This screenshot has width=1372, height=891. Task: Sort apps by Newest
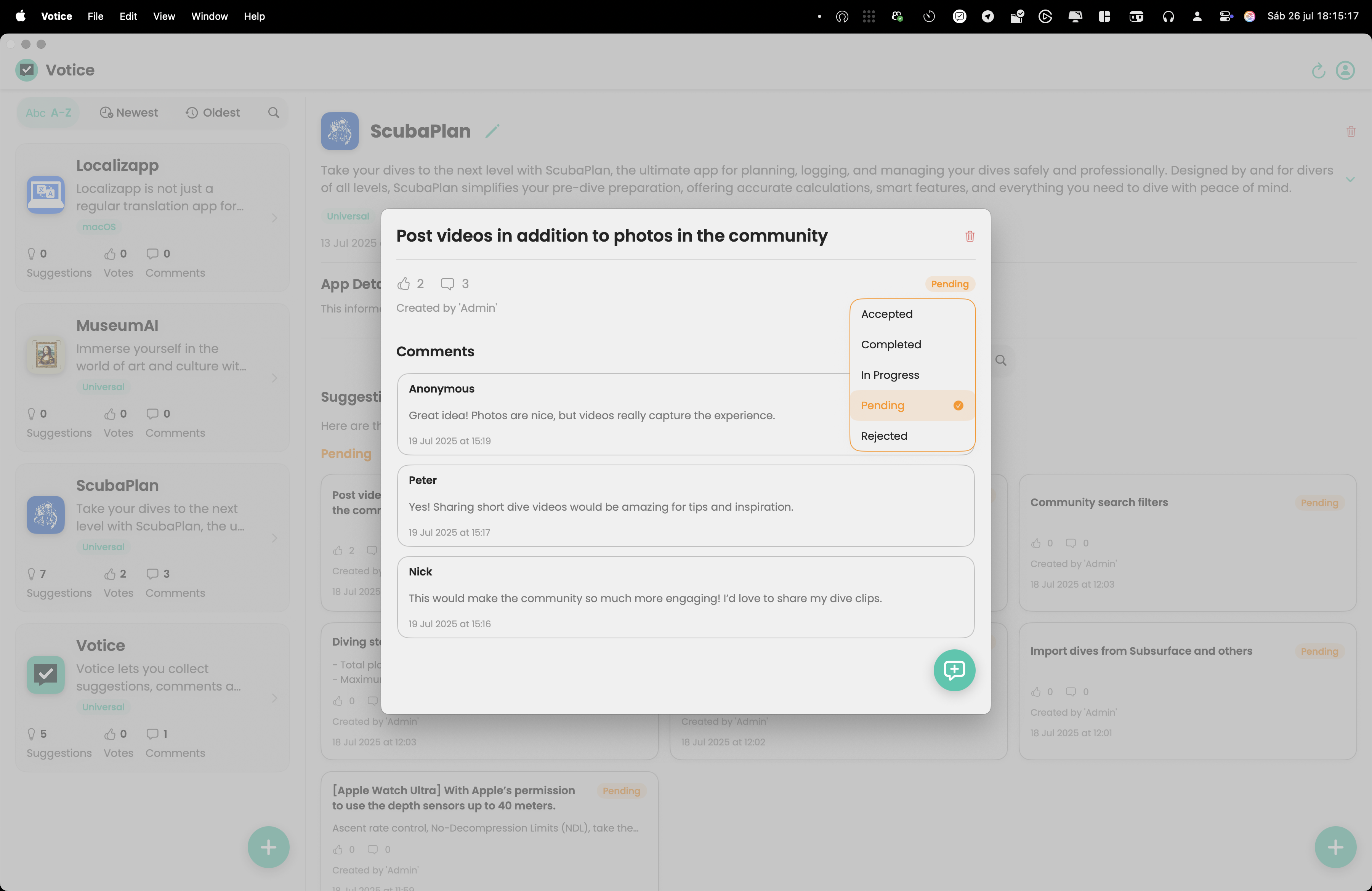pyautogui.click(x=129, y=113)
